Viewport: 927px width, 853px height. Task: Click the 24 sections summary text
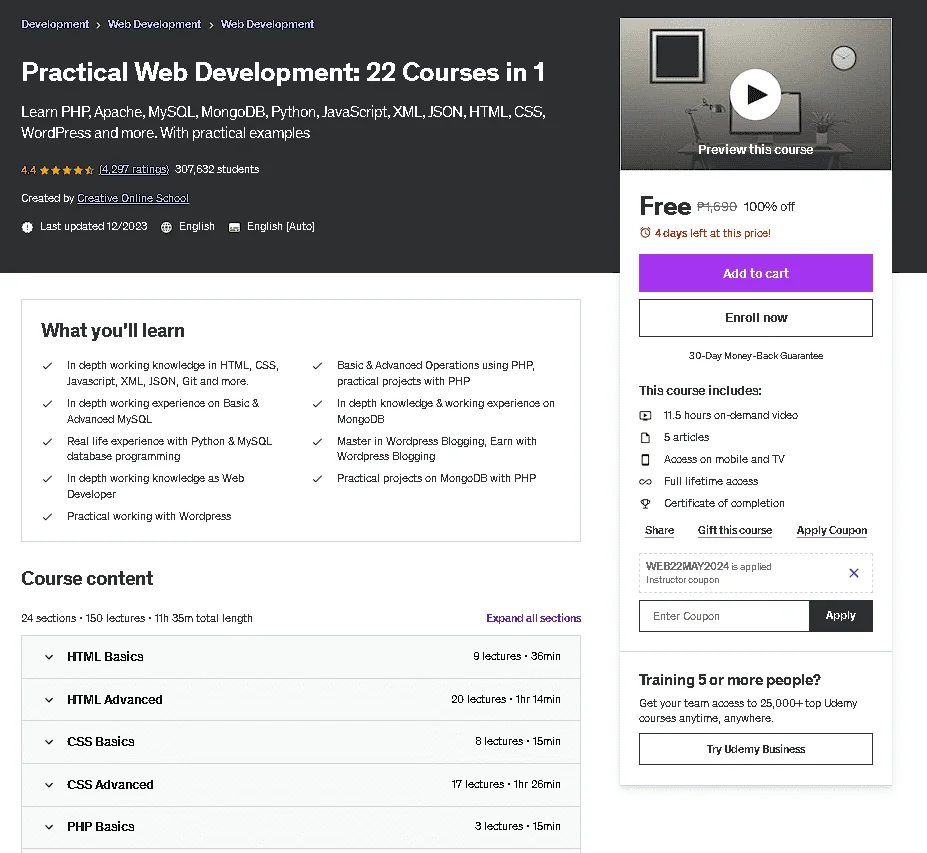click(137, 618)
